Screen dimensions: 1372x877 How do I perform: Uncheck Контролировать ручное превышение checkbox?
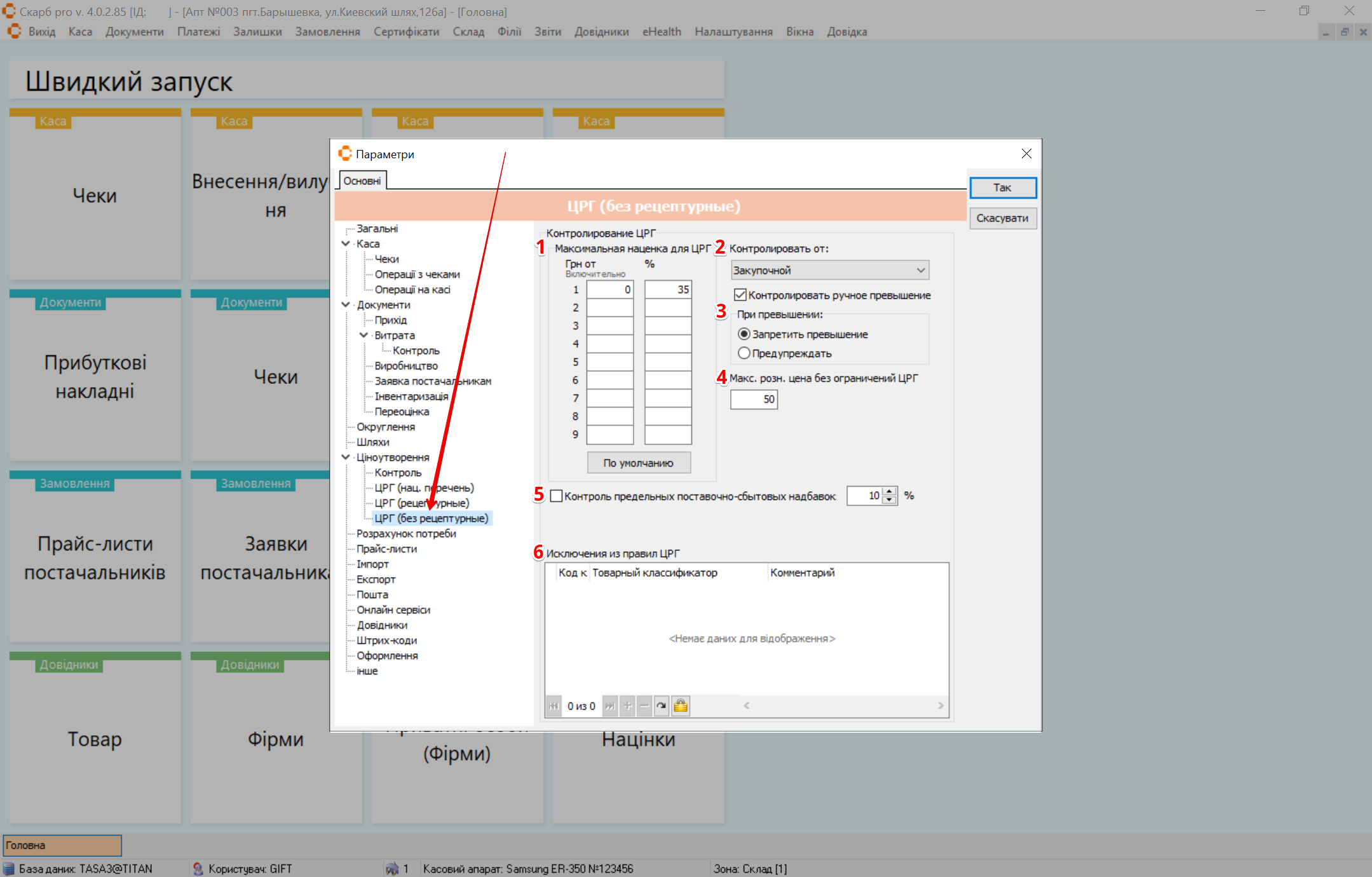[x=740, y=295]
